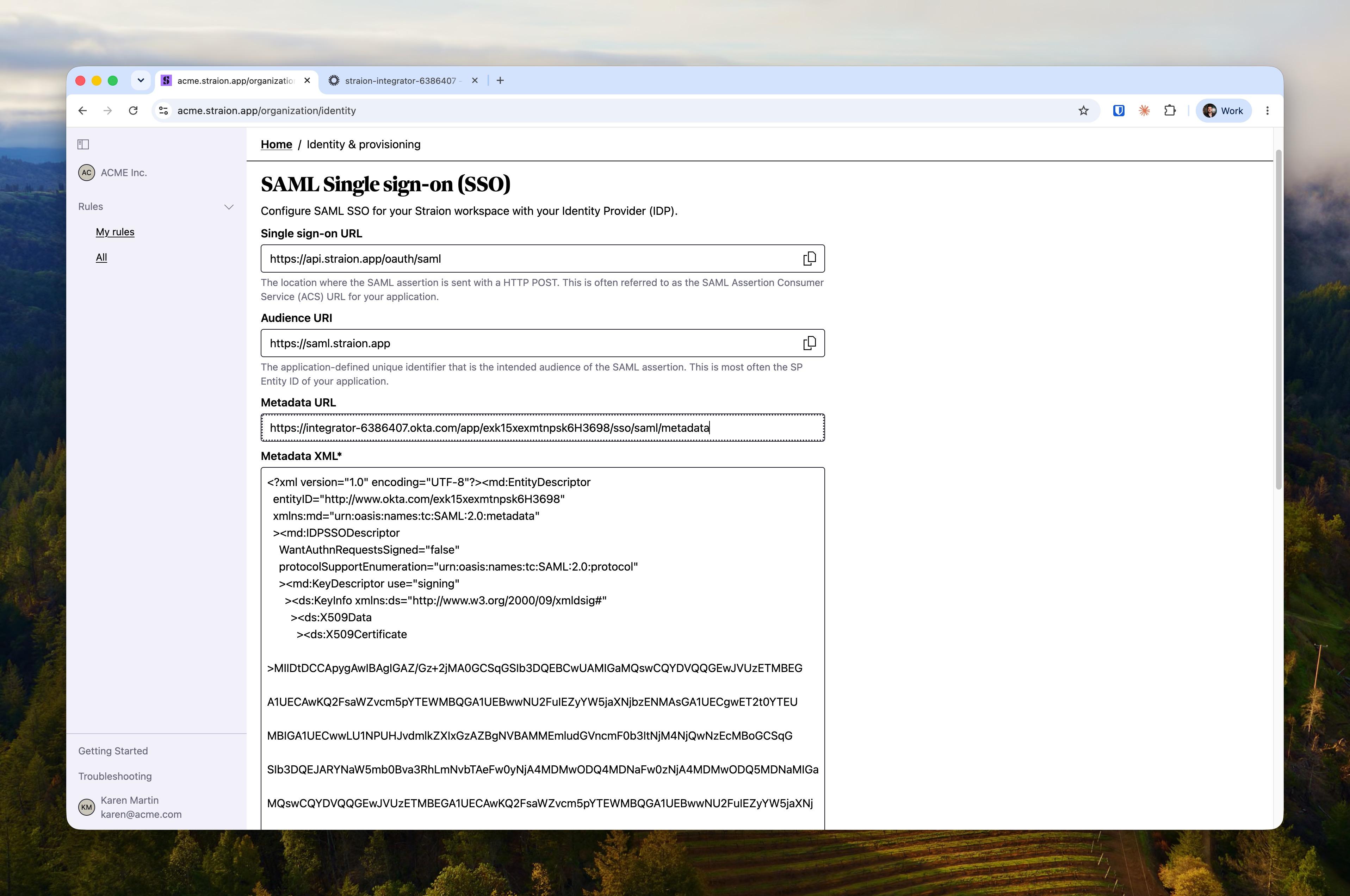Select the ACME Inc. organization

113,173
